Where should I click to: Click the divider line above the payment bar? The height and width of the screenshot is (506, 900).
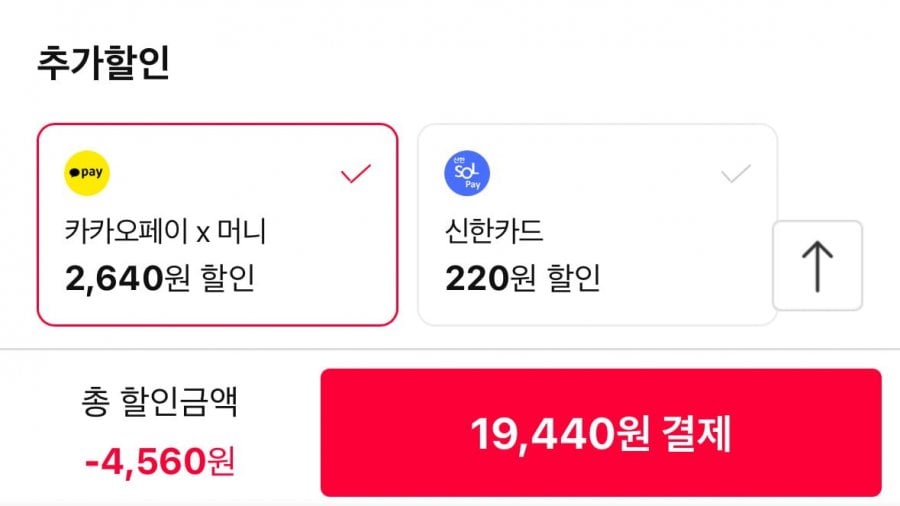pos(450,349)
